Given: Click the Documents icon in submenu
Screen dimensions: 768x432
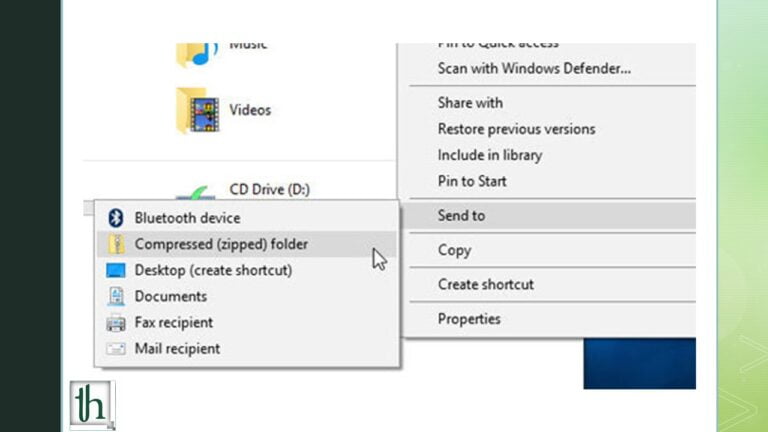Looking at the screenshot, I should pos(116,296).
